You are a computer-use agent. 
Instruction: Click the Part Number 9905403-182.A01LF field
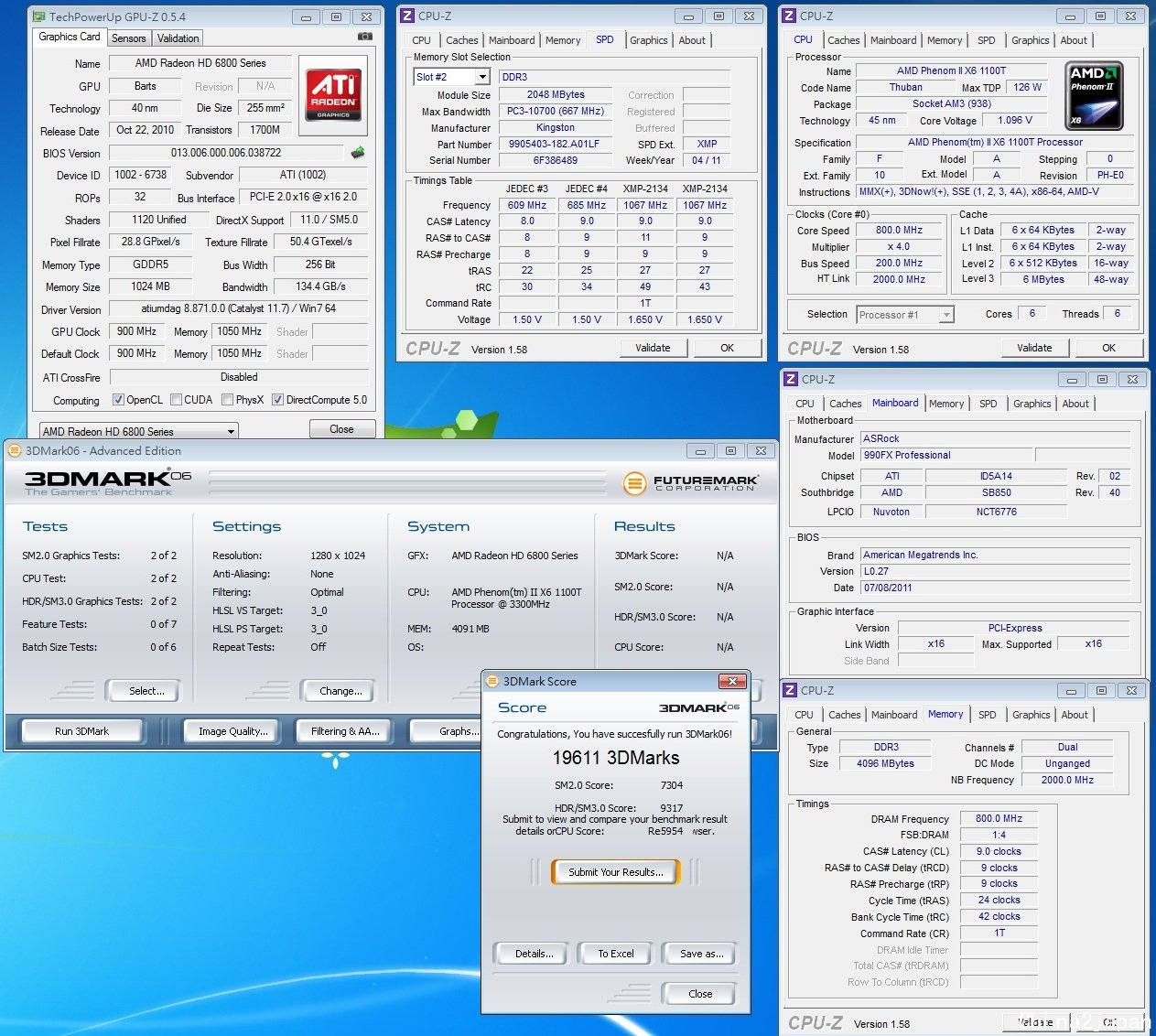click(x=554, y=144)
